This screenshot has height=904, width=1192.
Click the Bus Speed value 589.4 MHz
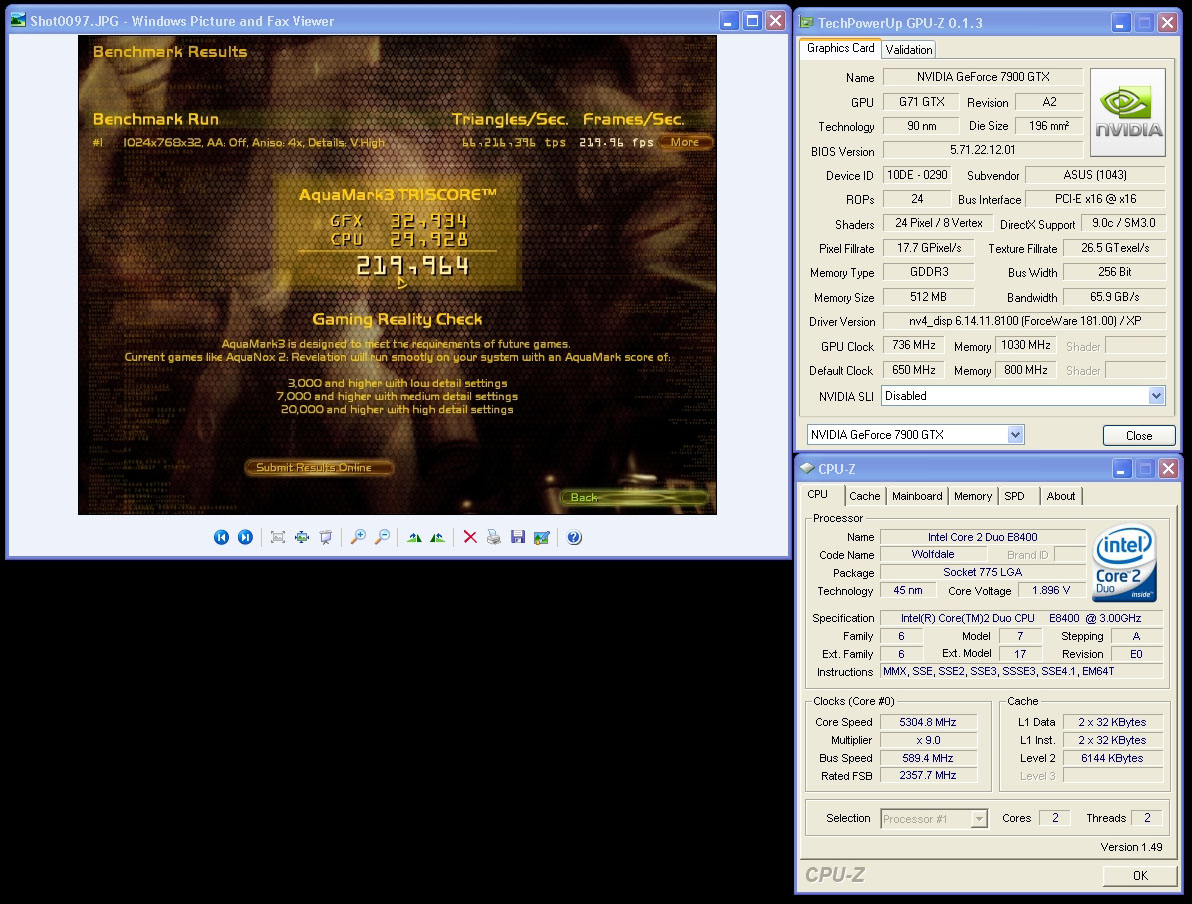click(927, 758)
